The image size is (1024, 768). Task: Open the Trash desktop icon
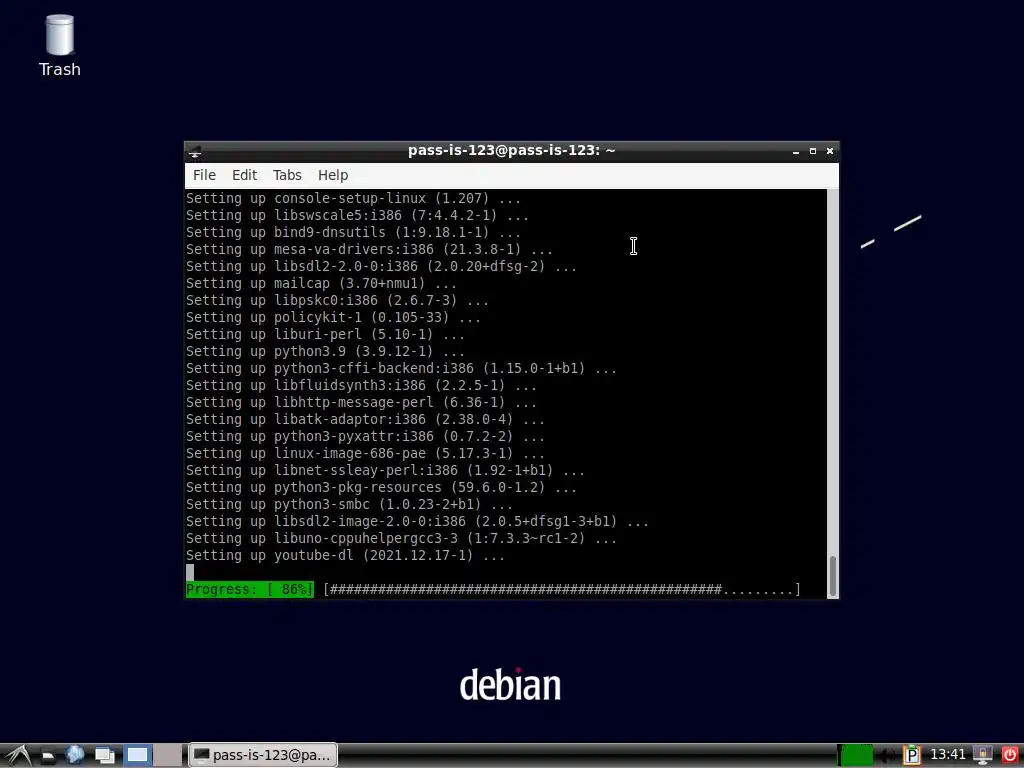(x=59, y=46)
